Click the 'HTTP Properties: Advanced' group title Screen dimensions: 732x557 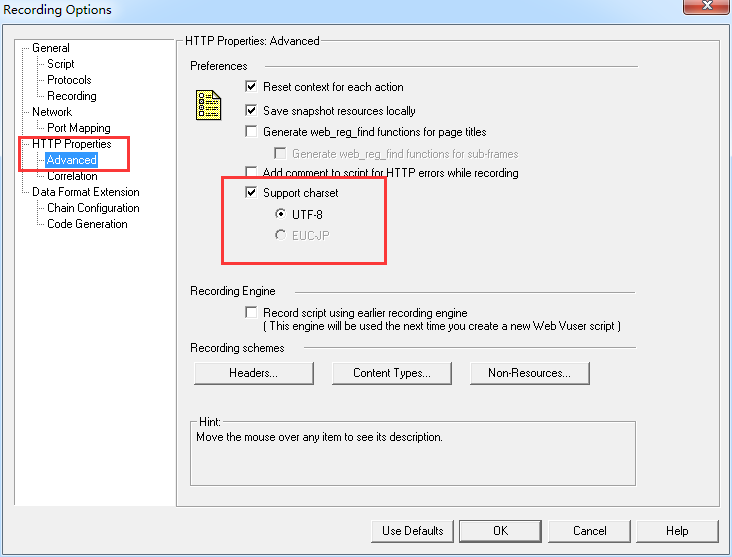(x=252, y=41)
